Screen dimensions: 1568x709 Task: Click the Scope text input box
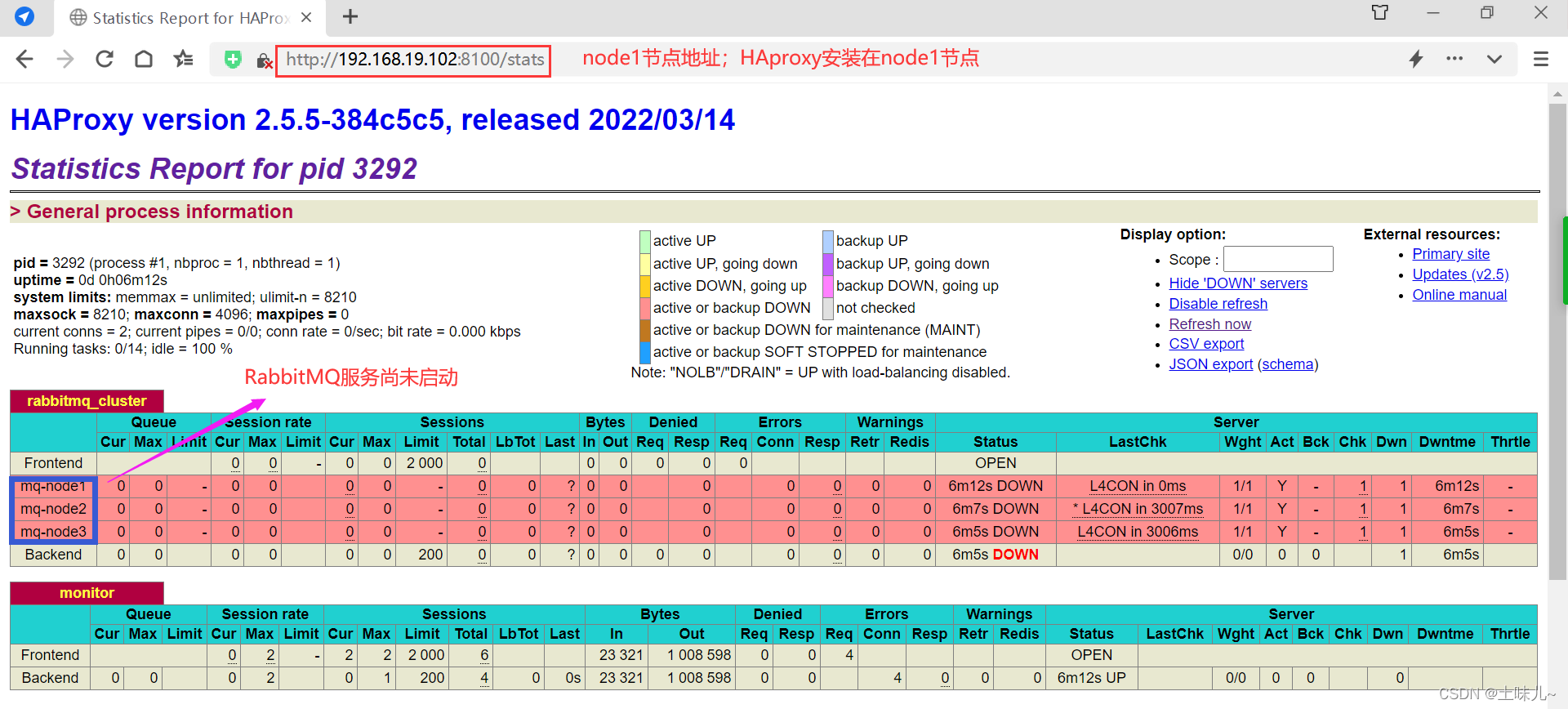(x=1278, y=259)
